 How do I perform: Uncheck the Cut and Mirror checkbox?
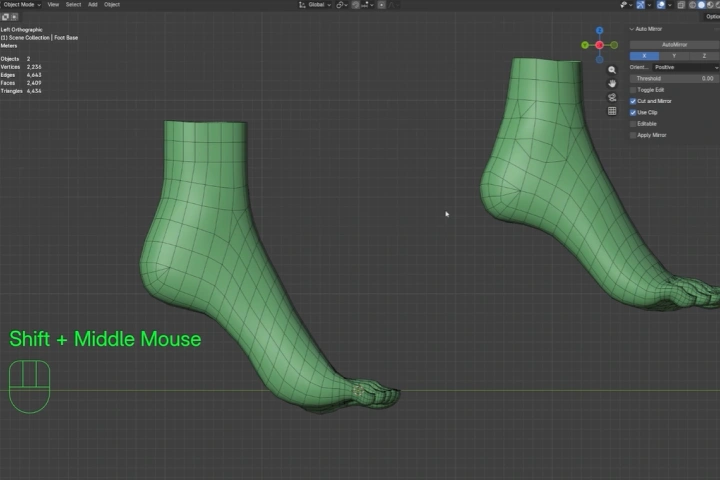tap(633, 101)
